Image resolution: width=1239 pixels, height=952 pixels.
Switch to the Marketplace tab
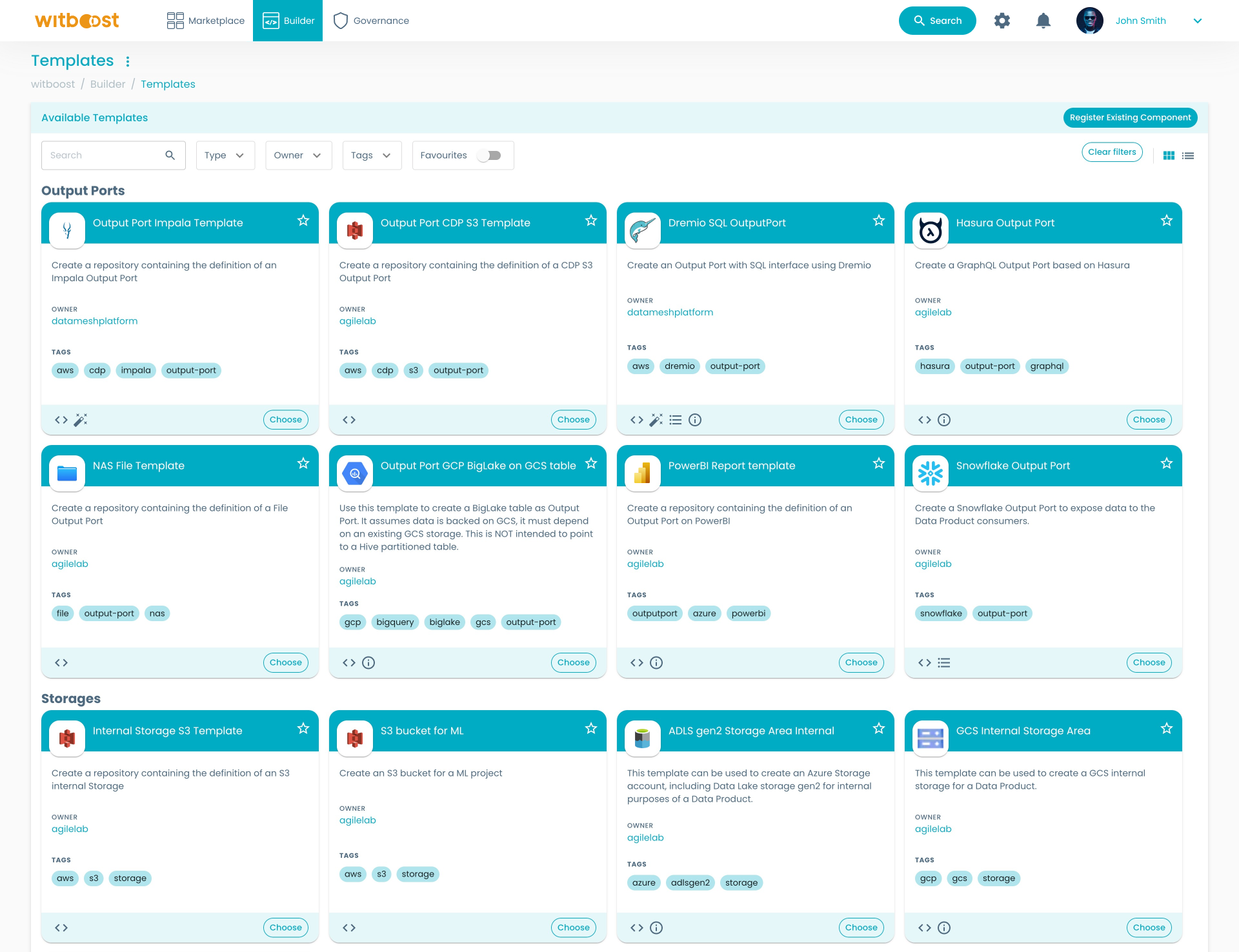(x=205, y=21)
